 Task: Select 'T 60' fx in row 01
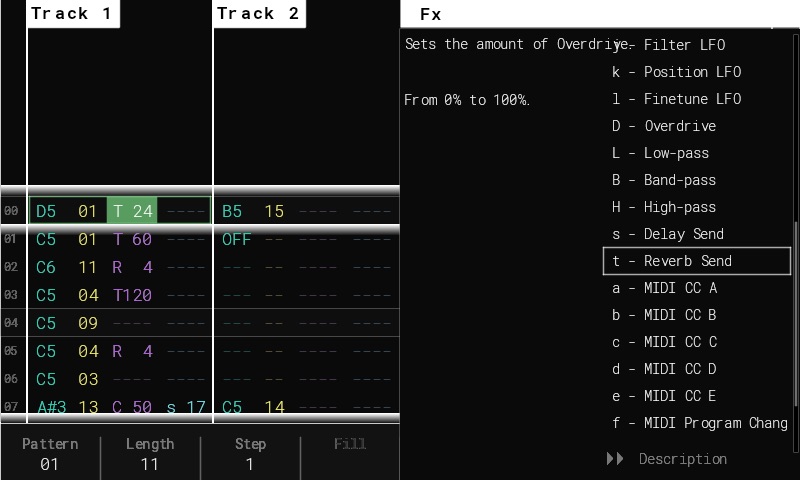(x=132, y=239)
